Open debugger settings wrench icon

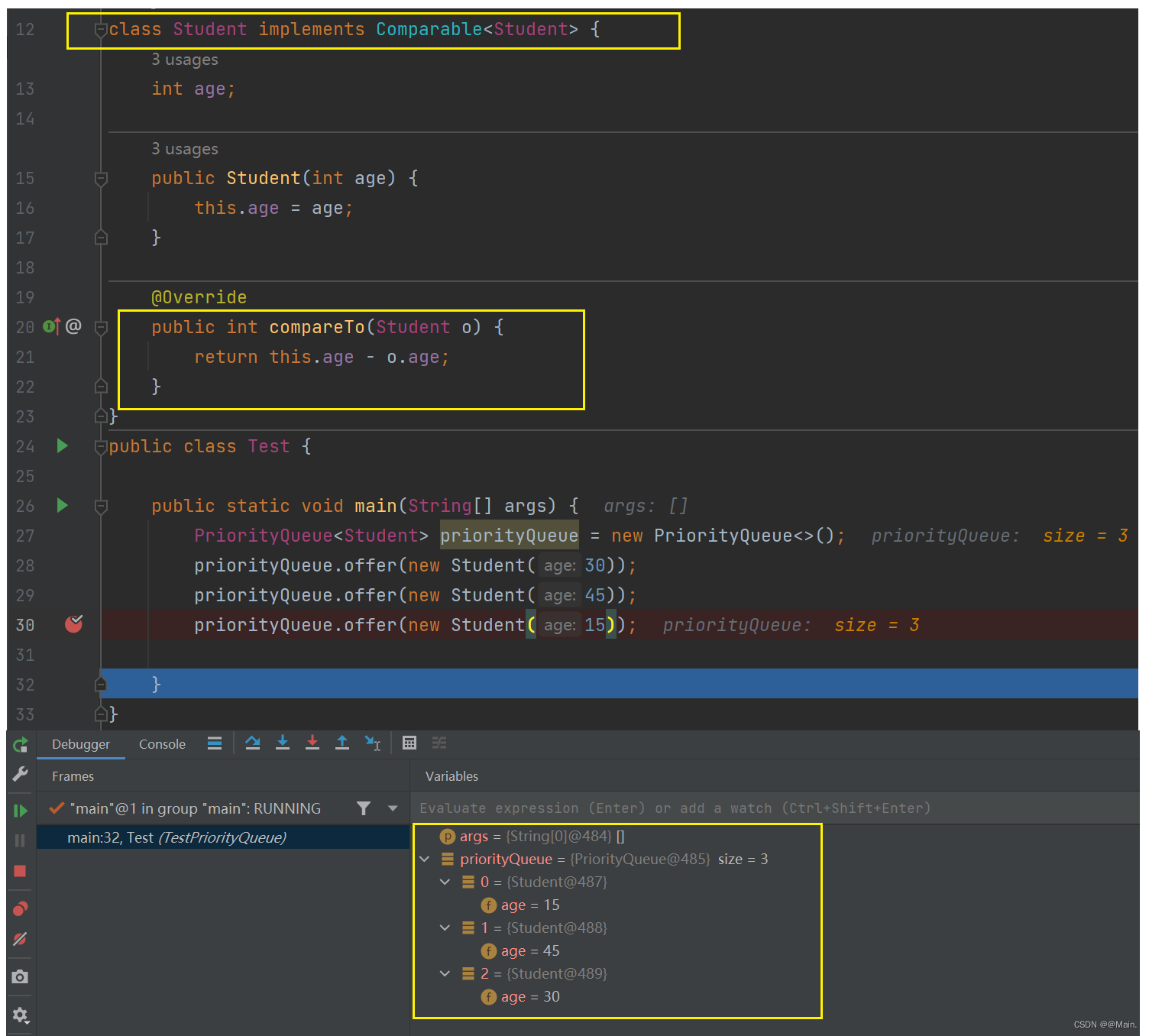click(21, 775)
